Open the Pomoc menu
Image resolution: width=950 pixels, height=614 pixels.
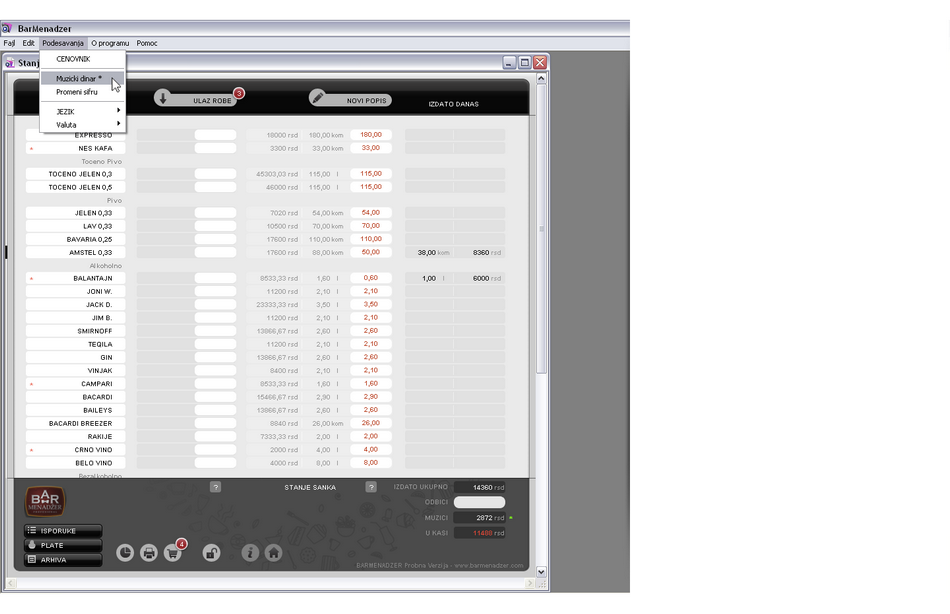pyautogui.click(x=147, y=43)
